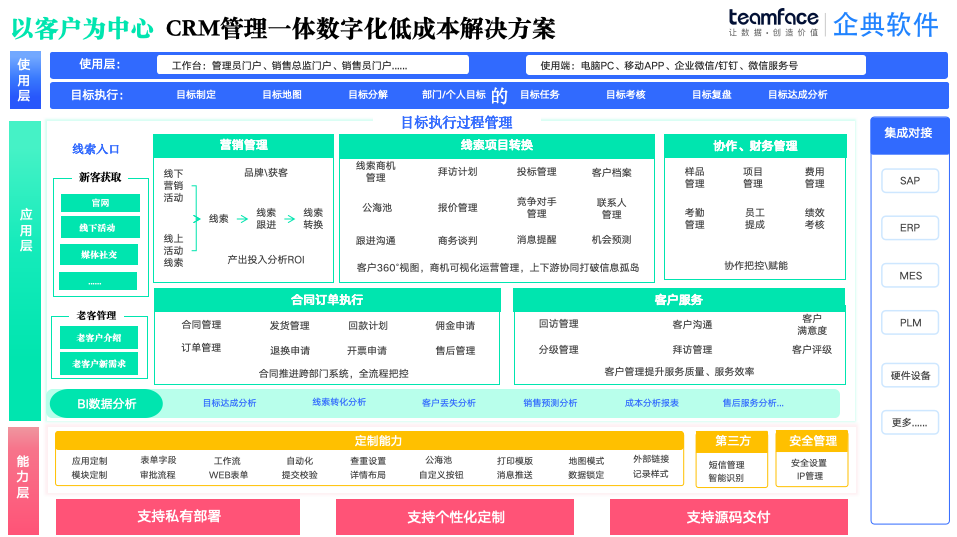
Task: Select the 官网 lead source button
Action: (100, 203)
